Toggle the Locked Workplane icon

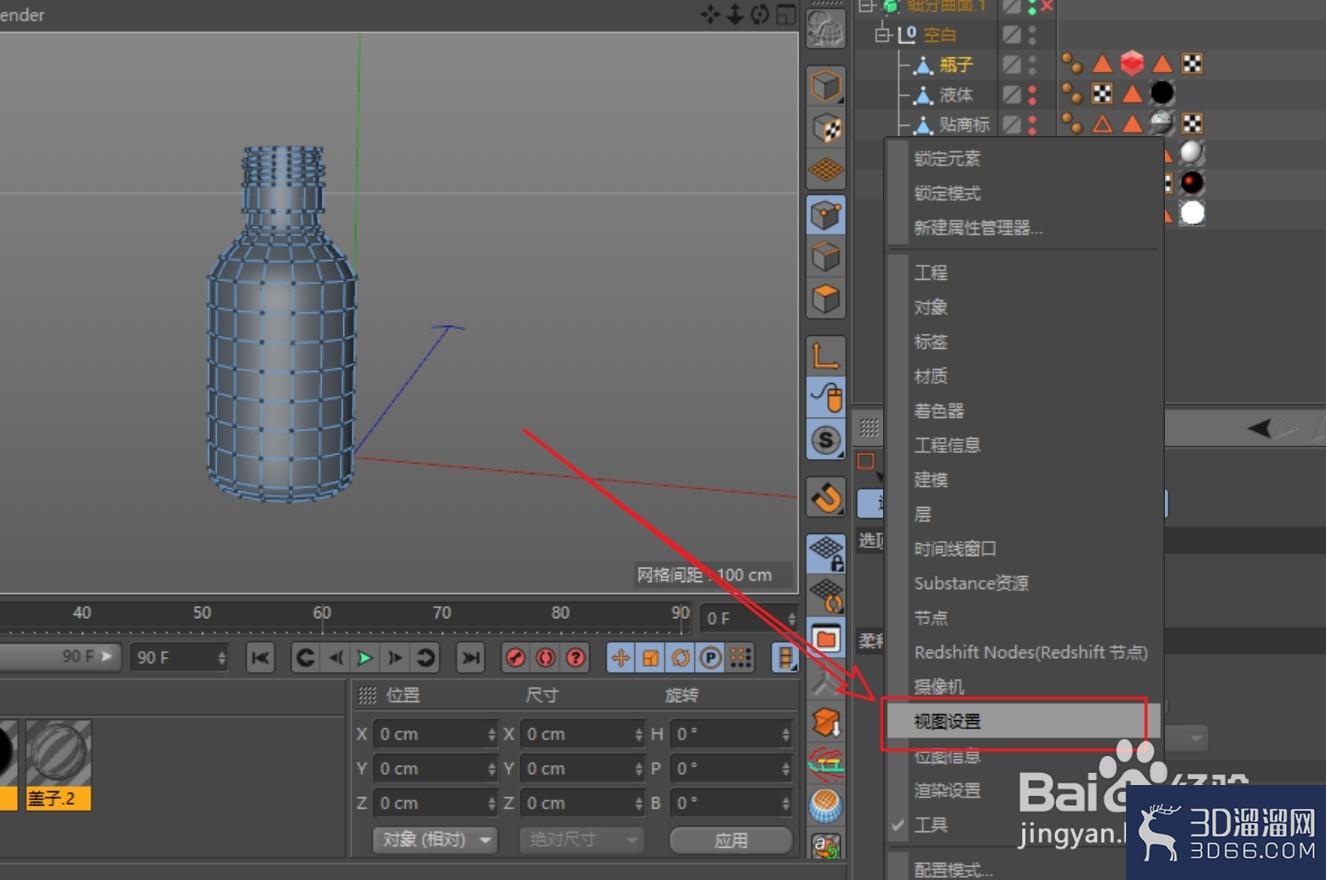(826, 552)
